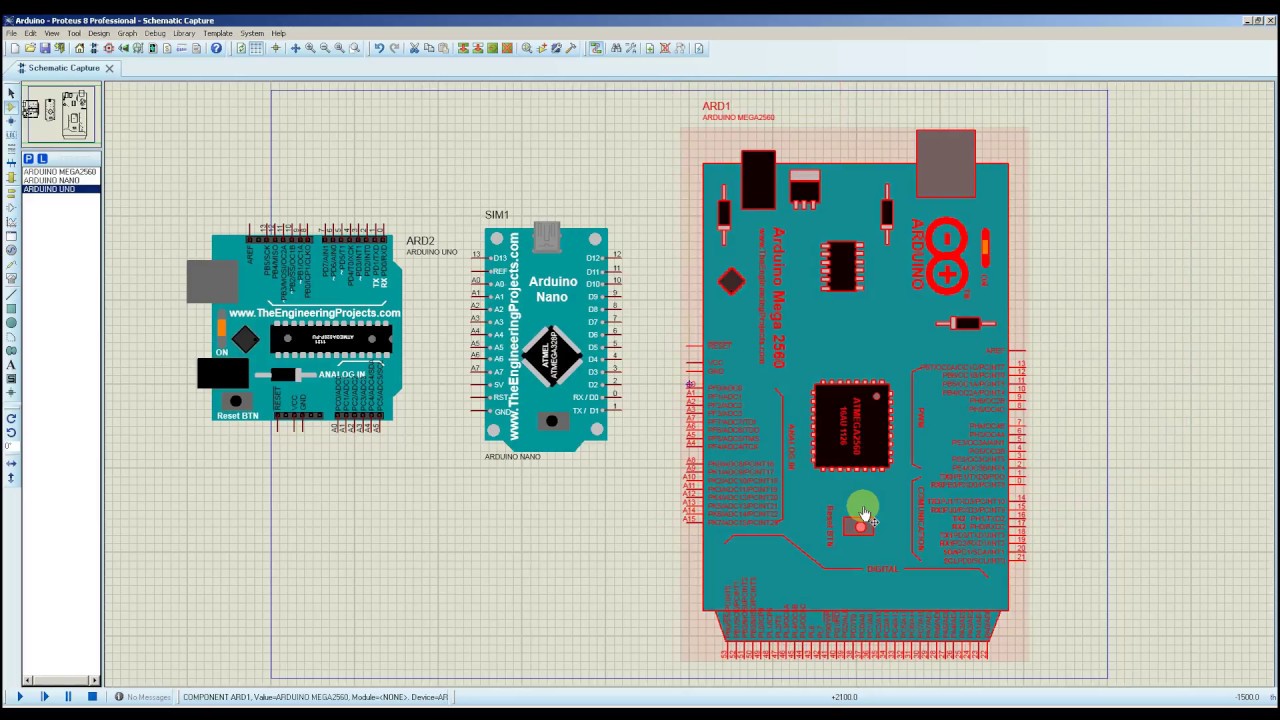Cut selection with scissors icon
This screenshot has width=1280, height=720.
tap(414, 48)
